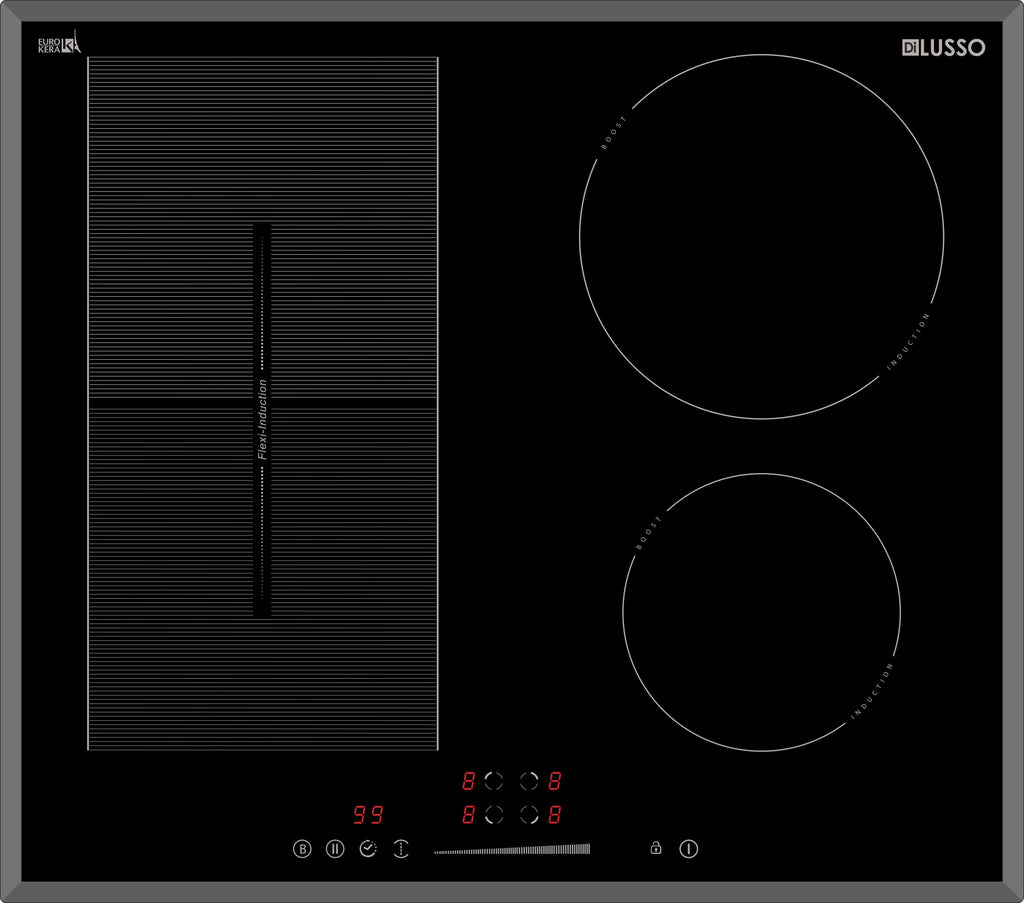This screenshot has height=903, width=1024.
Task: Tap the large upper induction ring
Action: click(761, 237)
